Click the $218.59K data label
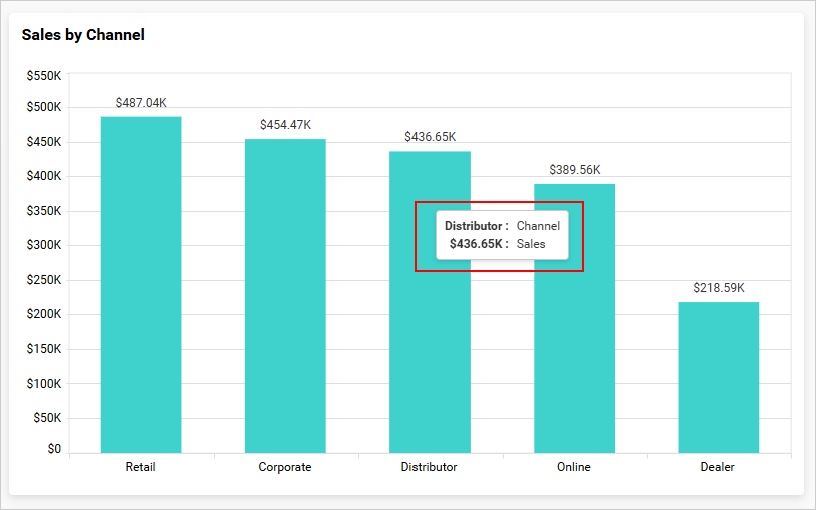 pos(718,288)
